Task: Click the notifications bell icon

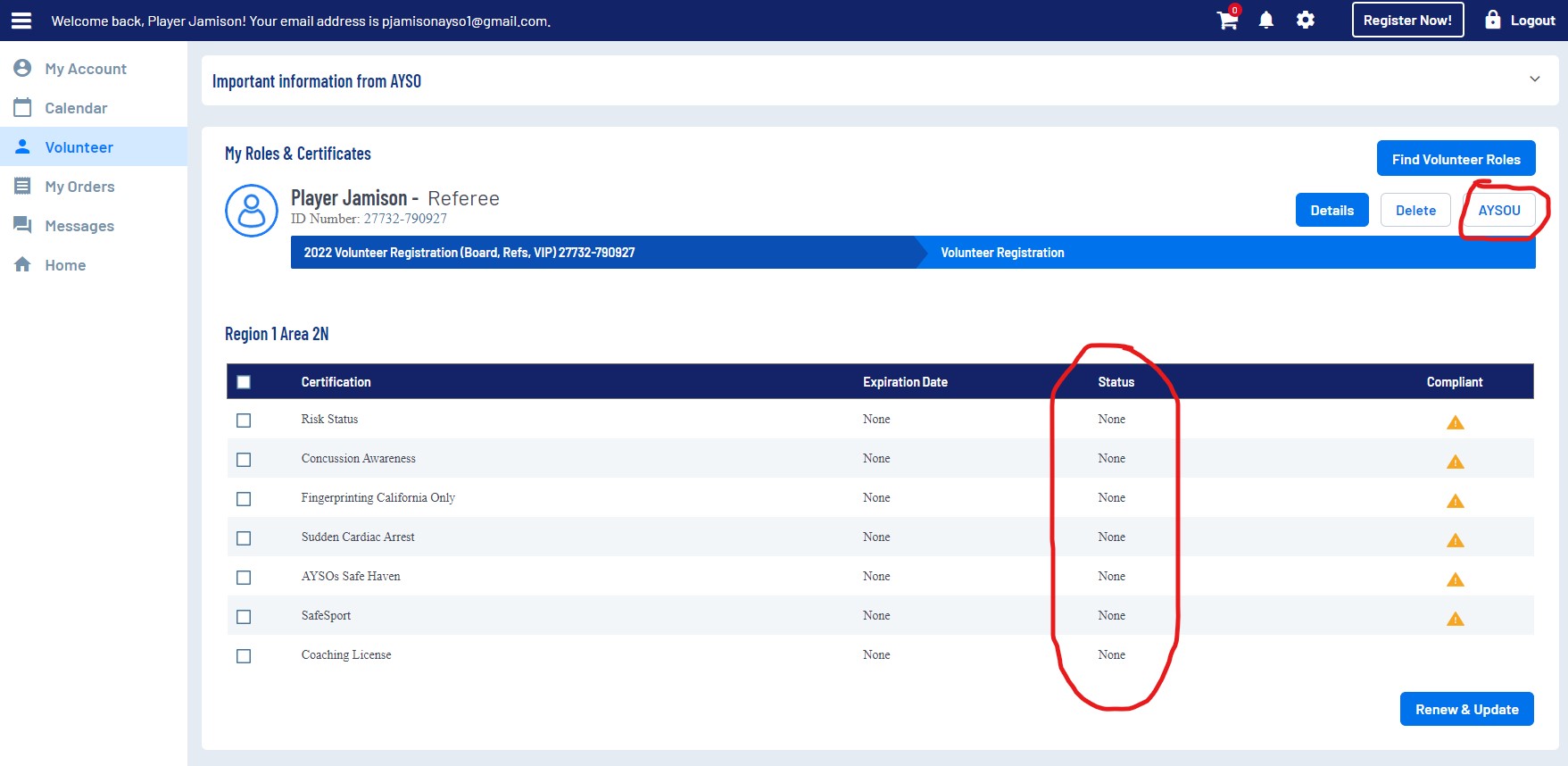Action: tap(1265, 21)
